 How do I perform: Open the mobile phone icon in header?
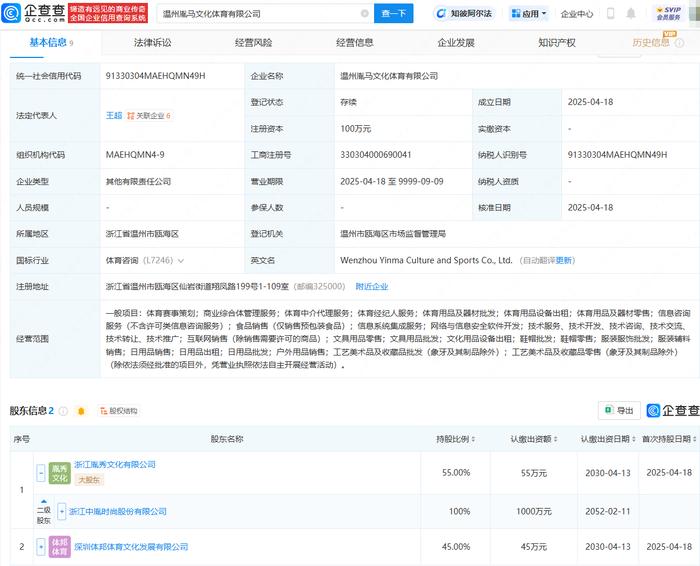click(x=610, y=13)
